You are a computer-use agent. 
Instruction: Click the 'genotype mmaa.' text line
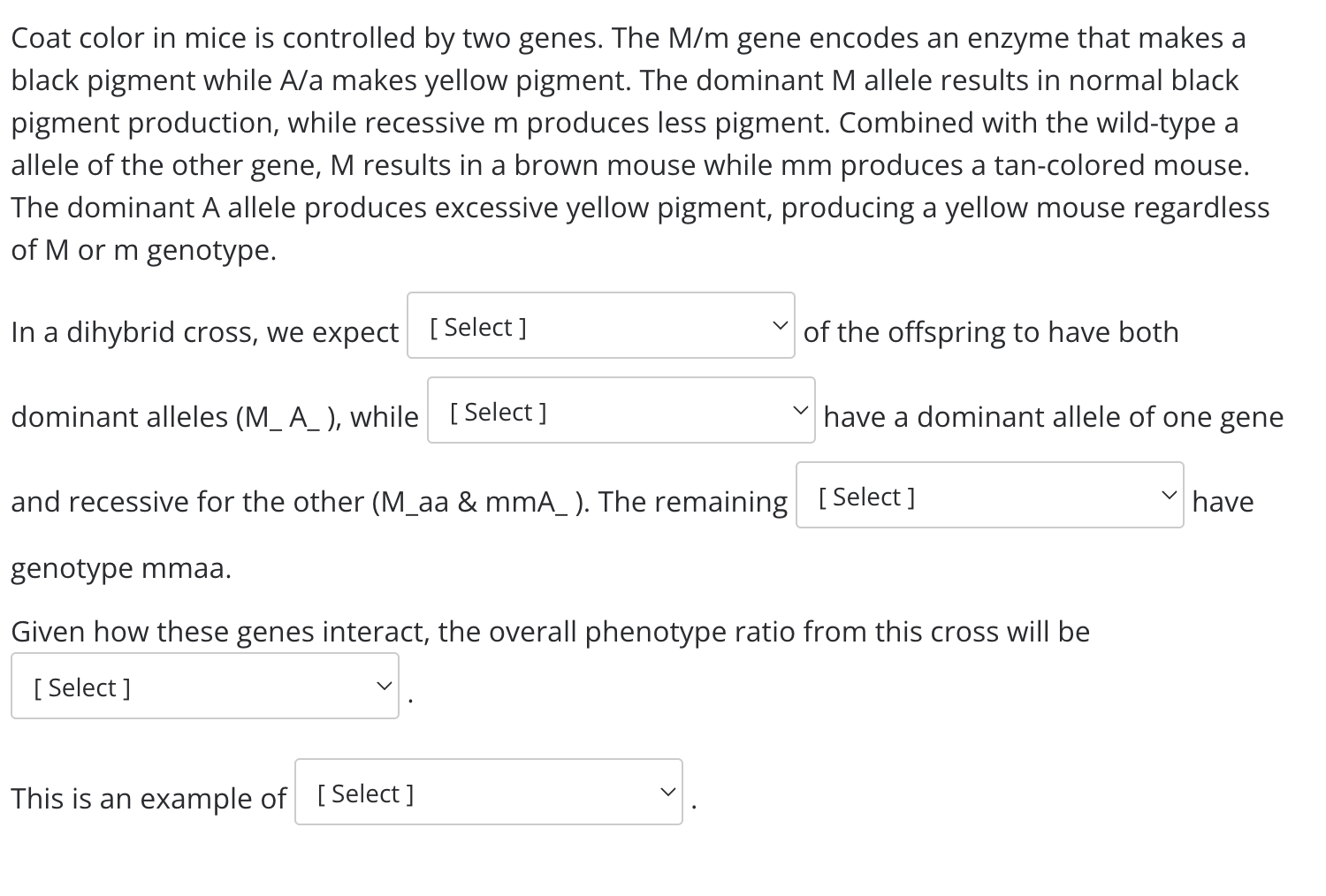pyautogui.click(x=121, y=568)
